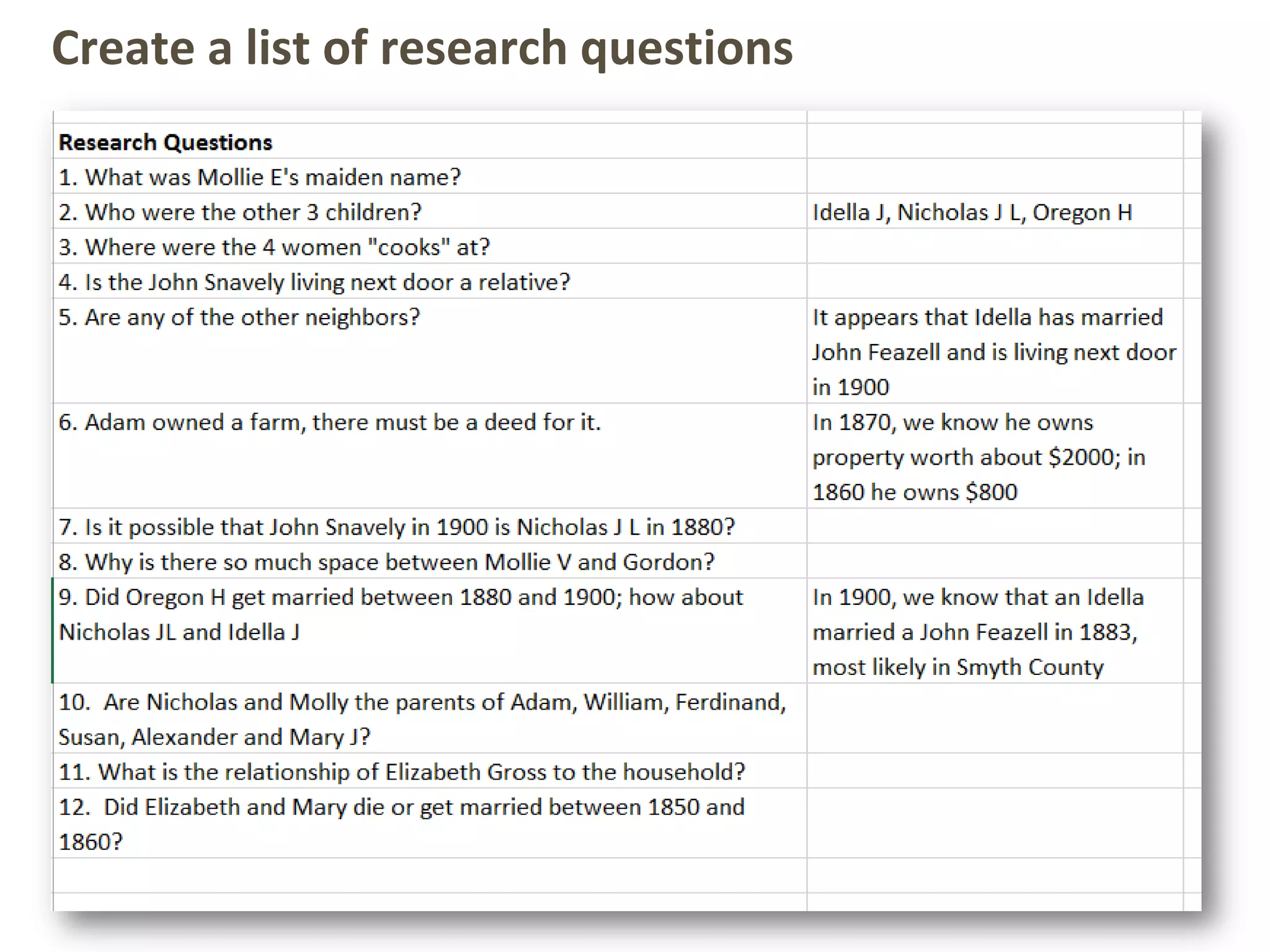Select note 'In 1870, we know he owns property'
This screenshot has height=952, width=1270.
[x=995, y=456]
